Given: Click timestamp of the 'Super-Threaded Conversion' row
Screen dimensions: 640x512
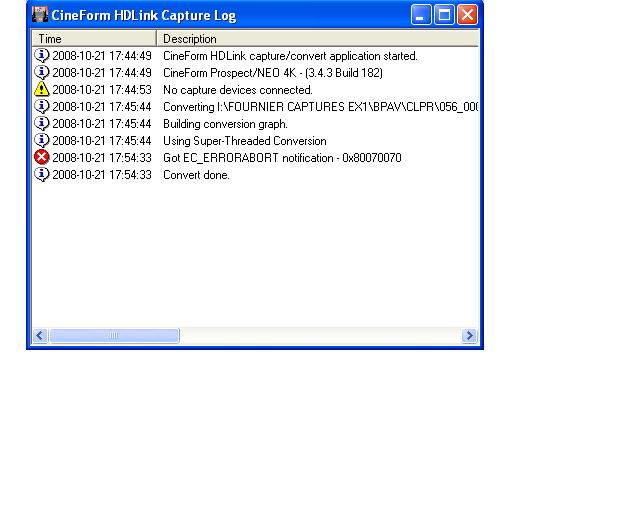Looking at the screenshot, I should (x=102, y=141).
